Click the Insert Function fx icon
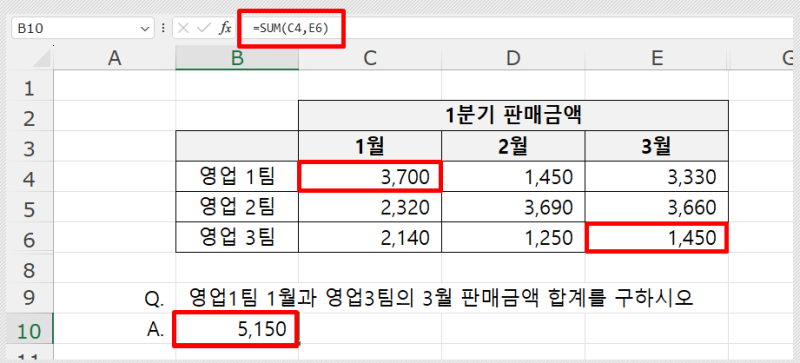 (x=224, y=29)
